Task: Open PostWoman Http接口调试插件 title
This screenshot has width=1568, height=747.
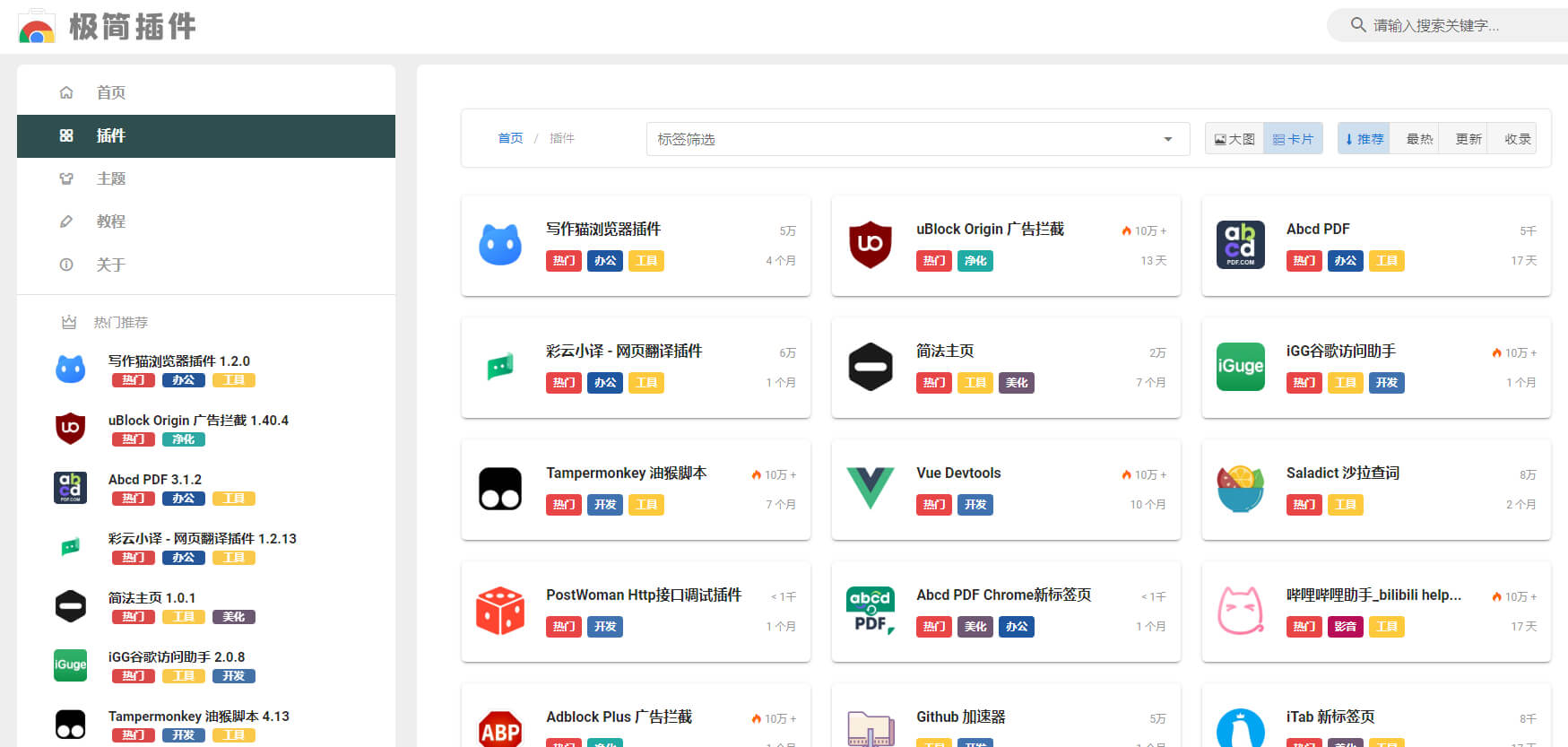Action: (644, 595)
